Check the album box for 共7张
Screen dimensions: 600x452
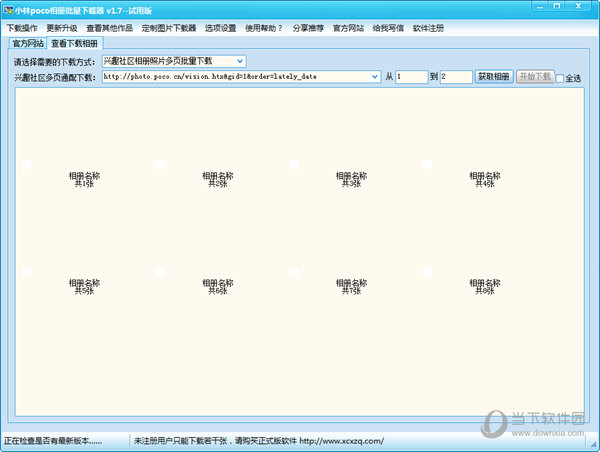tap(294, 272)
